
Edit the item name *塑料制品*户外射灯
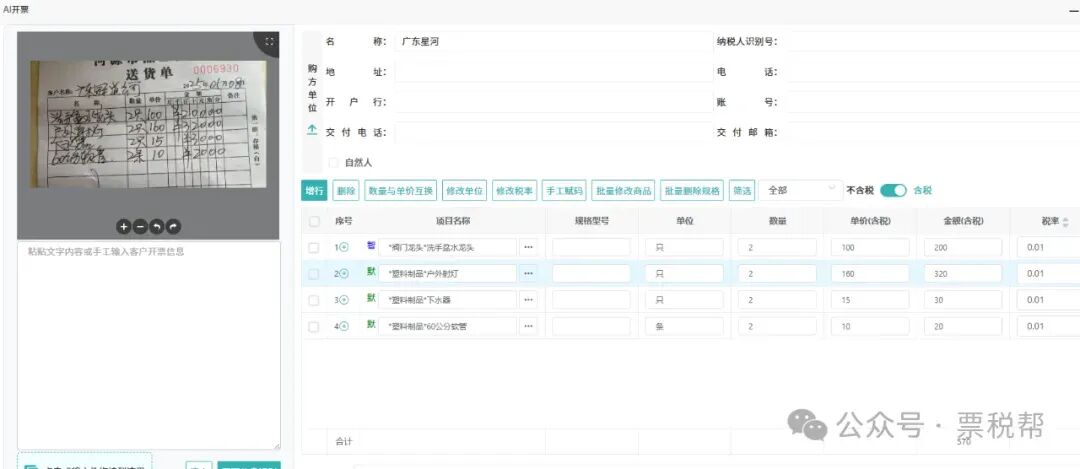(x=447, y=273)
